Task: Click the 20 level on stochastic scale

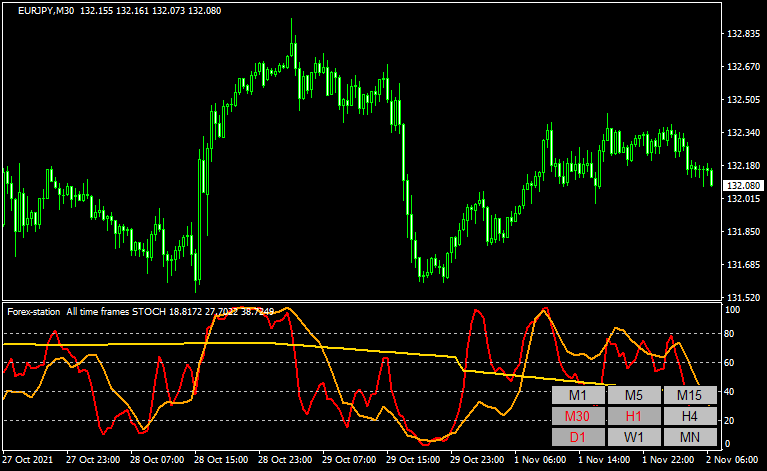Action: point(731,420)
